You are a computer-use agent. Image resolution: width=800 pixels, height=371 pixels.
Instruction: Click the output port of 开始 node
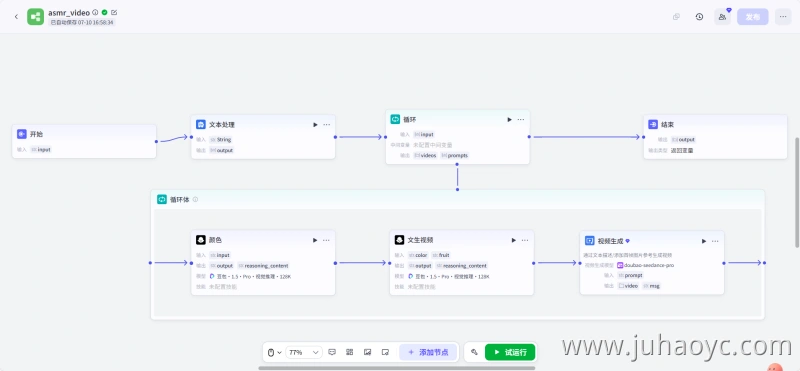tap(156, 141)
